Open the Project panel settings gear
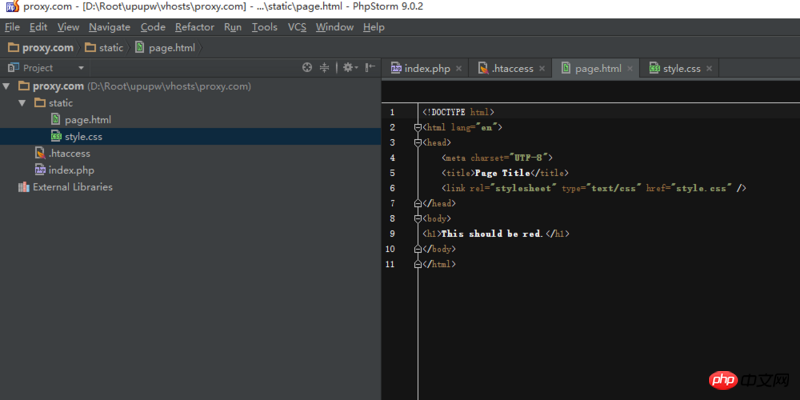This screenshot has width=800, height=400. tap(347, 68)
